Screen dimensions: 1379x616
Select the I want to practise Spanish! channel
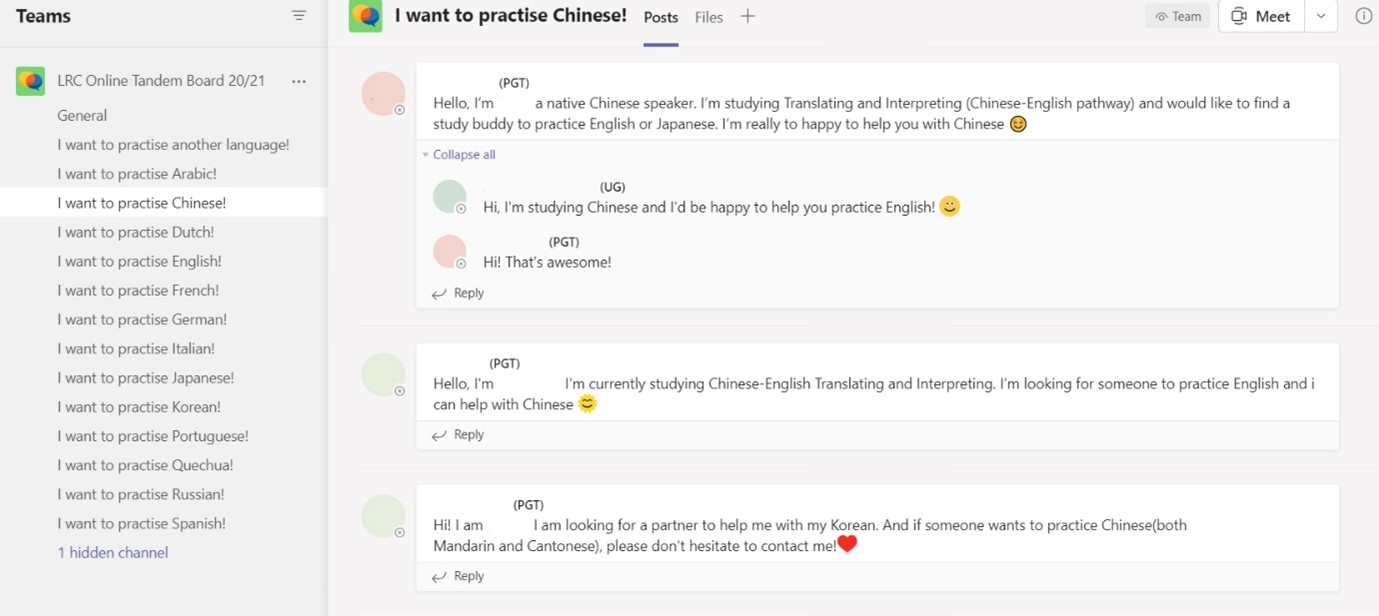[142, 523]
